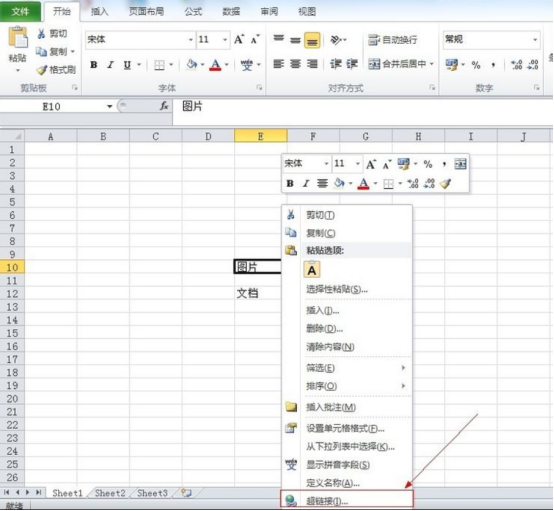The image size is (554, 511).
Task: Click the phonetic guide (文) icon in ribbon
Action: tap(246, 65)
